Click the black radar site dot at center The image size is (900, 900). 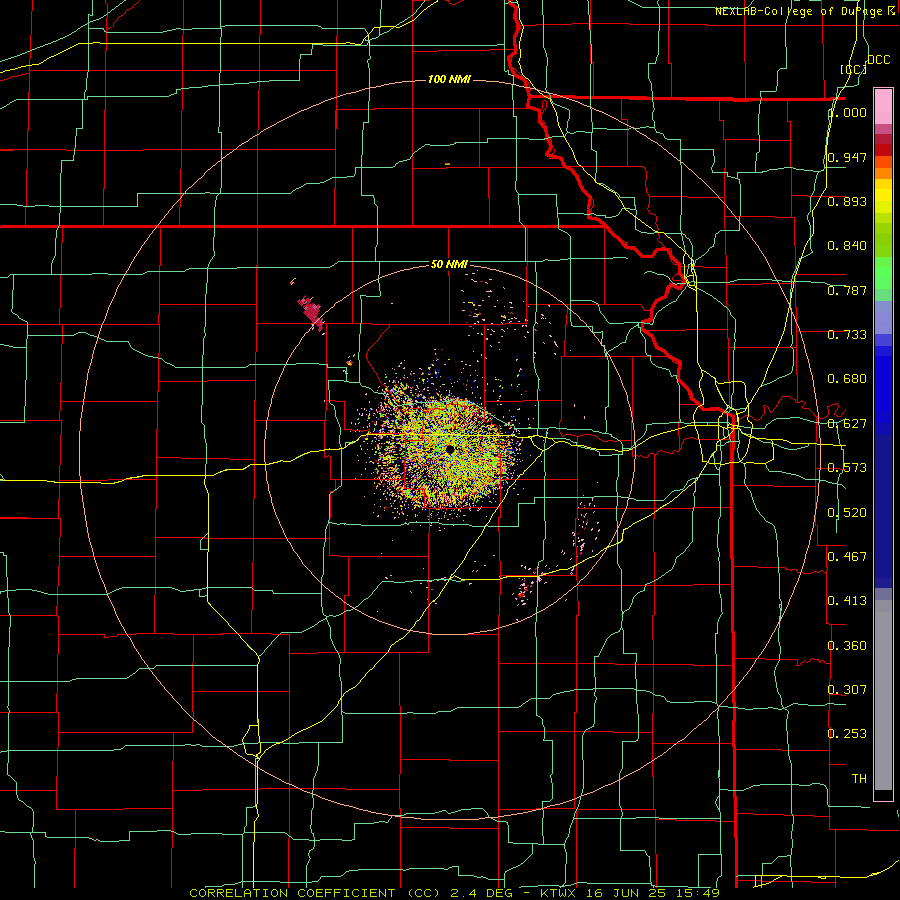coord(450,449)
